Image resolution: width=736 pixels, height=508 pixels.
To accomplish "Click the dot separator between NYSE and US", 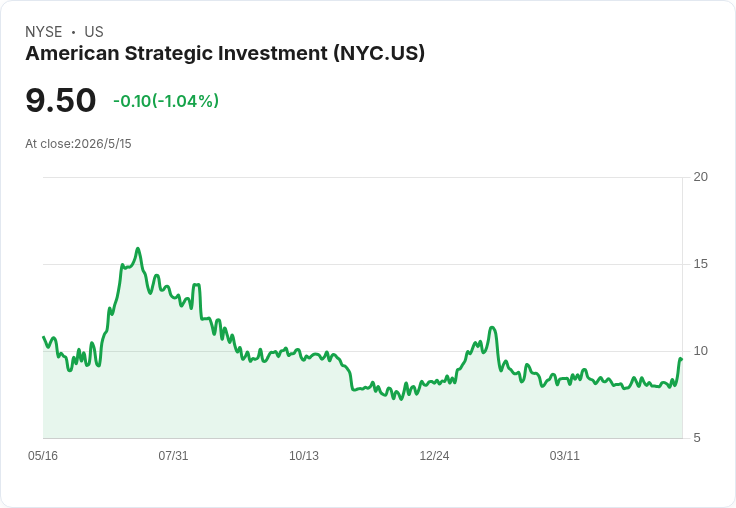I will (x=73, y=32).
